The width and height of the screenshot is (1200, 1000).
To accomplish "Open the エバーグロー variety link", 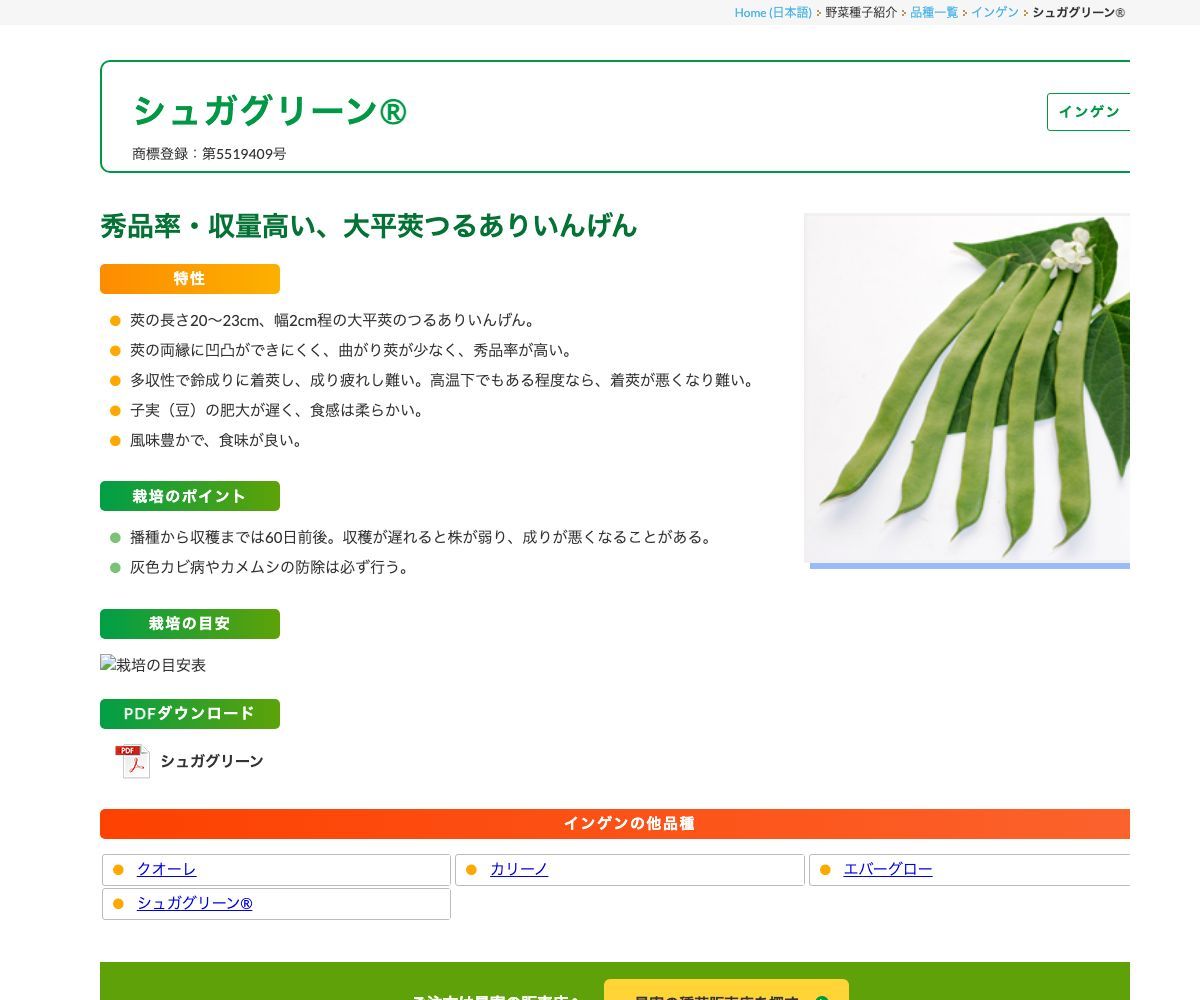I will (887, 869).
